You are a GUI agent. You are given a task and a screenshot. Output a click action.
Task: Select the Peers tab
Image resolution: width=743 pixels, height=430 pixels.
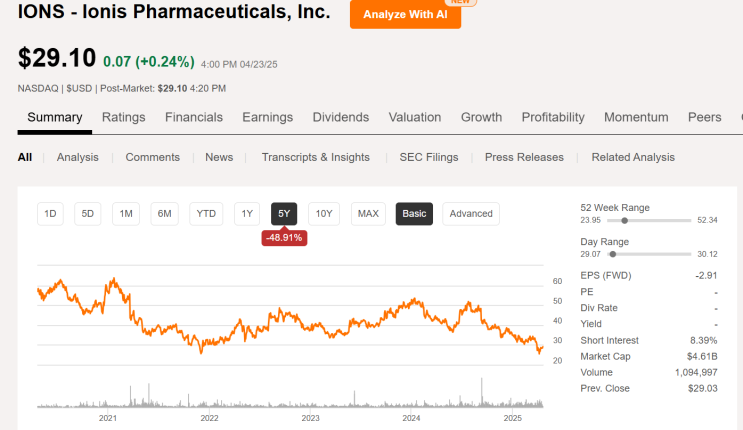[704, 117]
